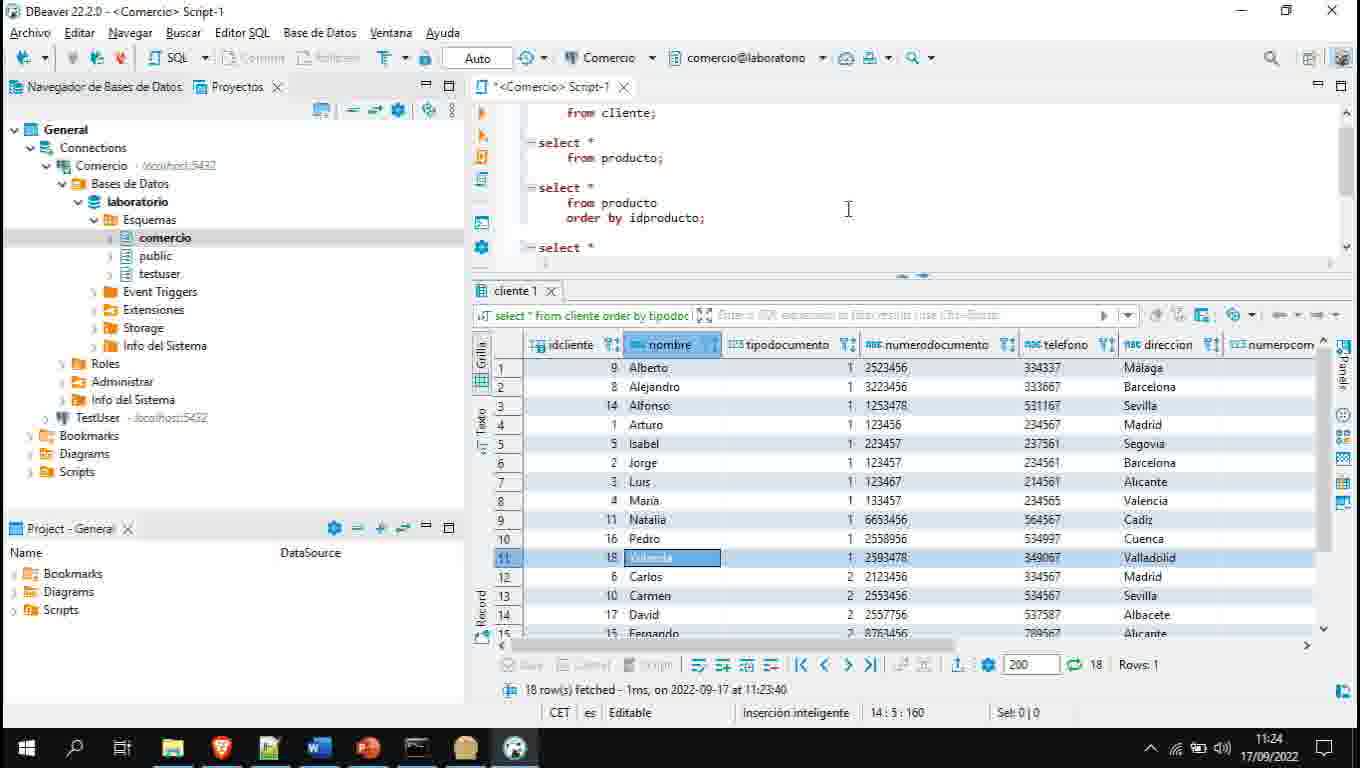Viewport: 1360px width, 768px height.
Task: Open the Editor SQL menu
Action: point(242,33)
